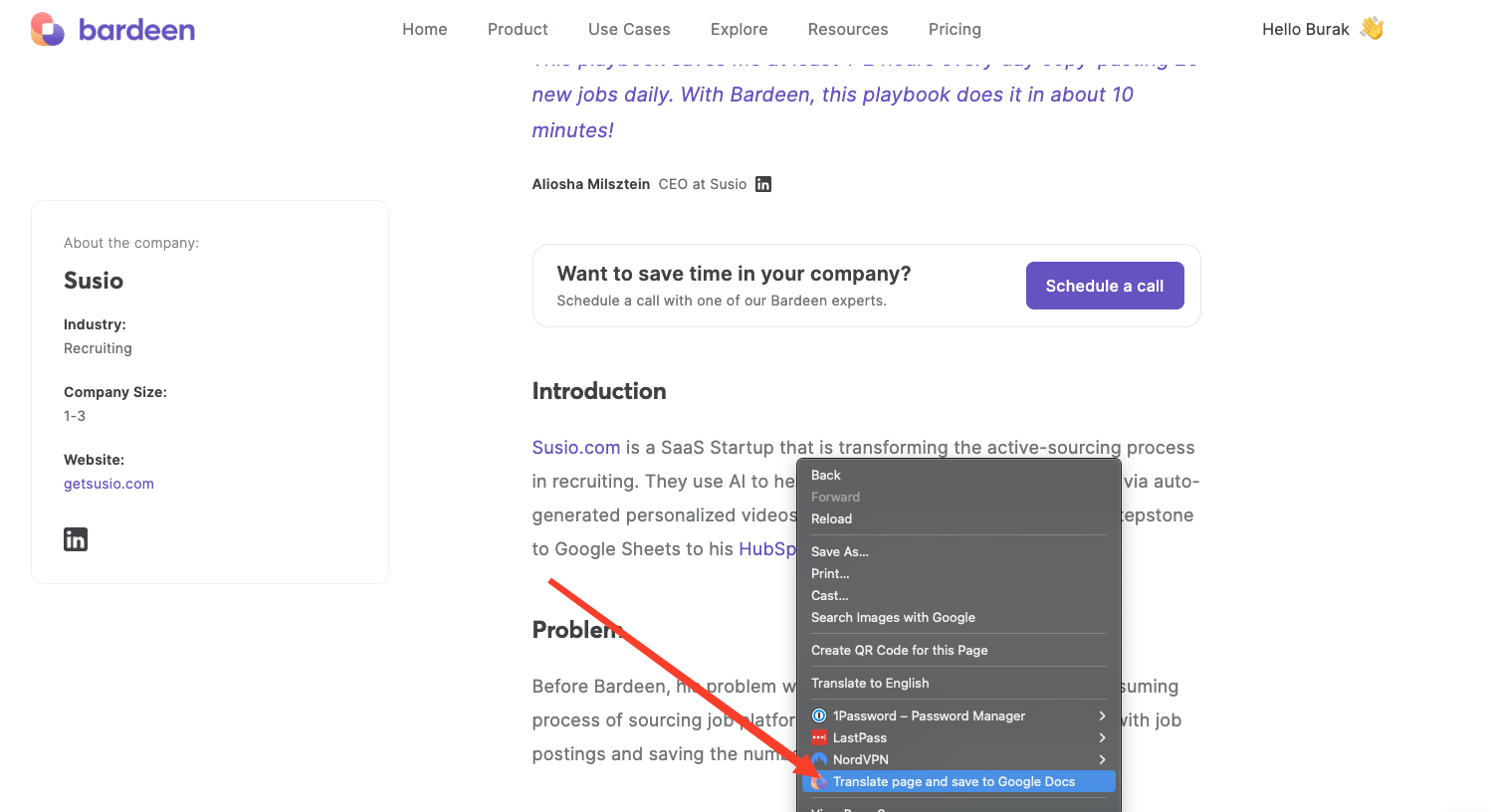Open the Explore navigation link

(x=740, y=29)
